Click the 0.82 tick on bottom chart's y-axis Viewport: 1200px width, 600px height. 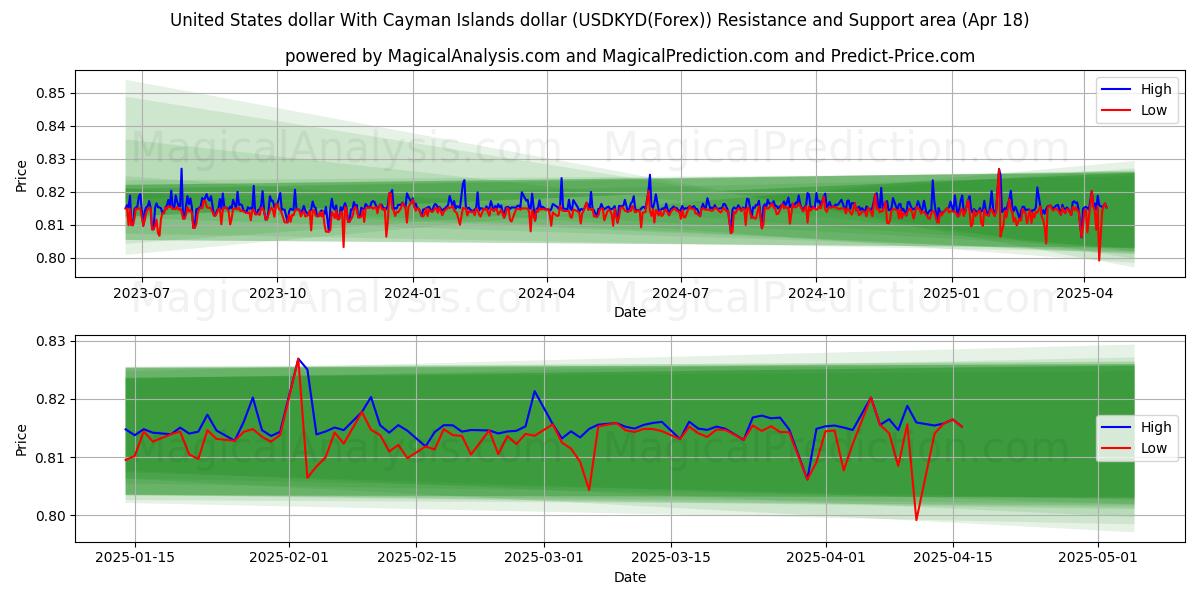tap(51, 399)
